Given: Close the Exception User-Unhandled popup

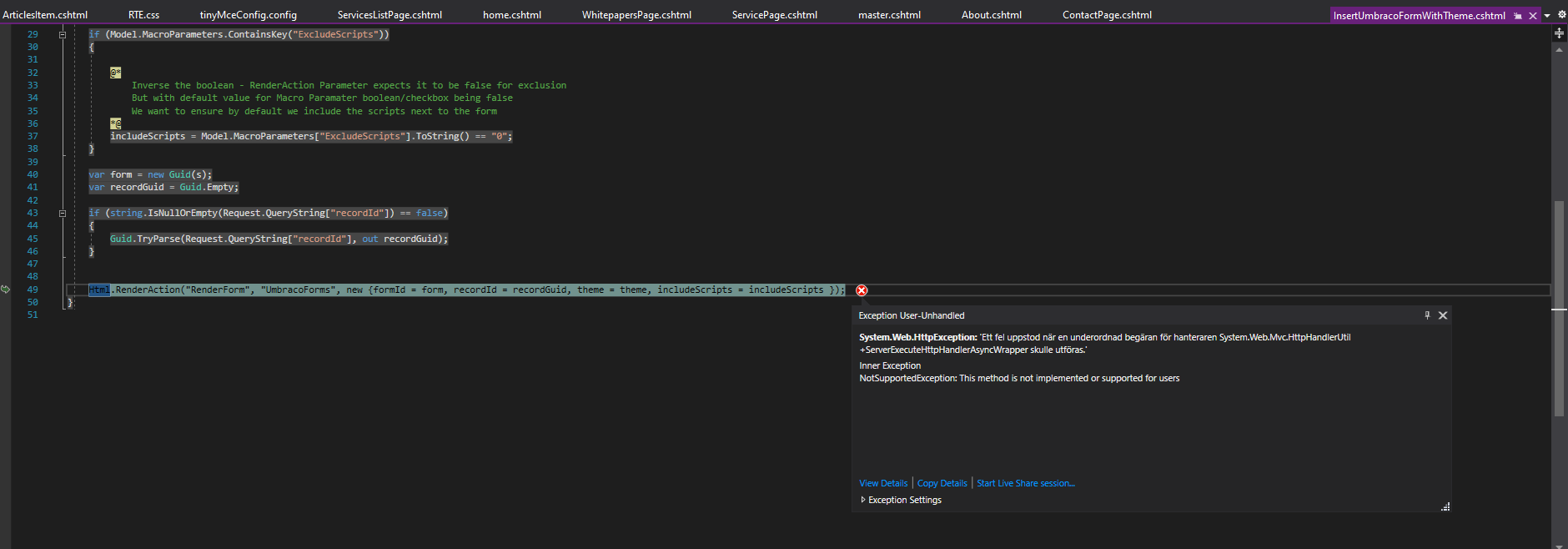Looking at the screenshot, I should pyautogui.click(x=1443, y=315).
